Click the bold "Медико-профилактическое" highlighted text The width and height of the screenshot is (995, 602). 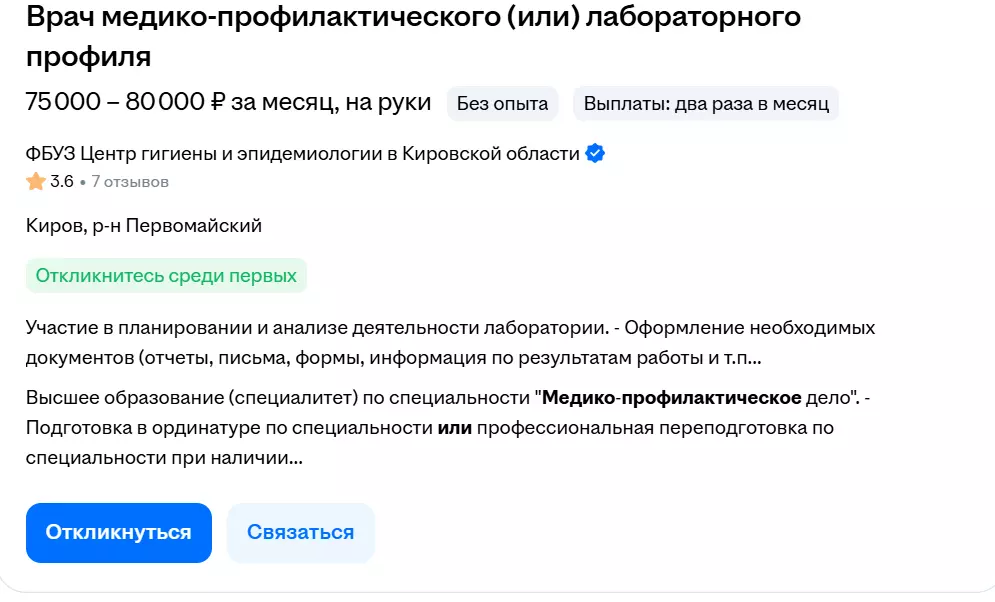tap(671, 398)
